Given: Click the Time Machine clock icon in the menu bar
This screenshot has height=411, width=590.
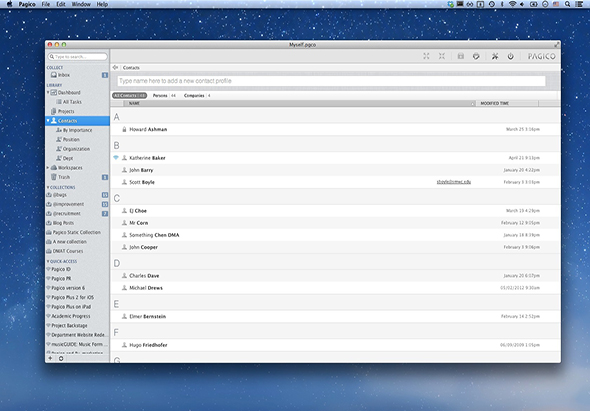Looking at the screenshot, I should [491, 4].
